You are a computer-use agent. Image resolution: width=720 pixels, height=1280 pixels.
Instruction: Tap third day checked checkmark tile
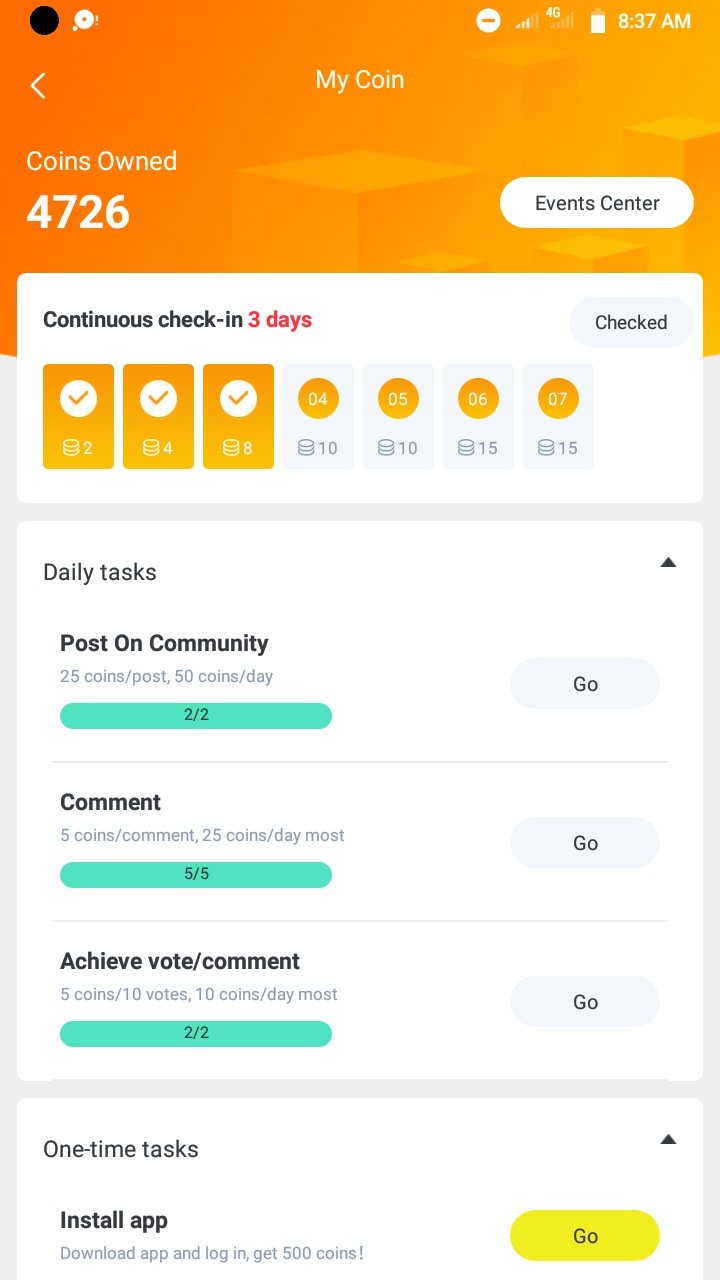point(238,416)
